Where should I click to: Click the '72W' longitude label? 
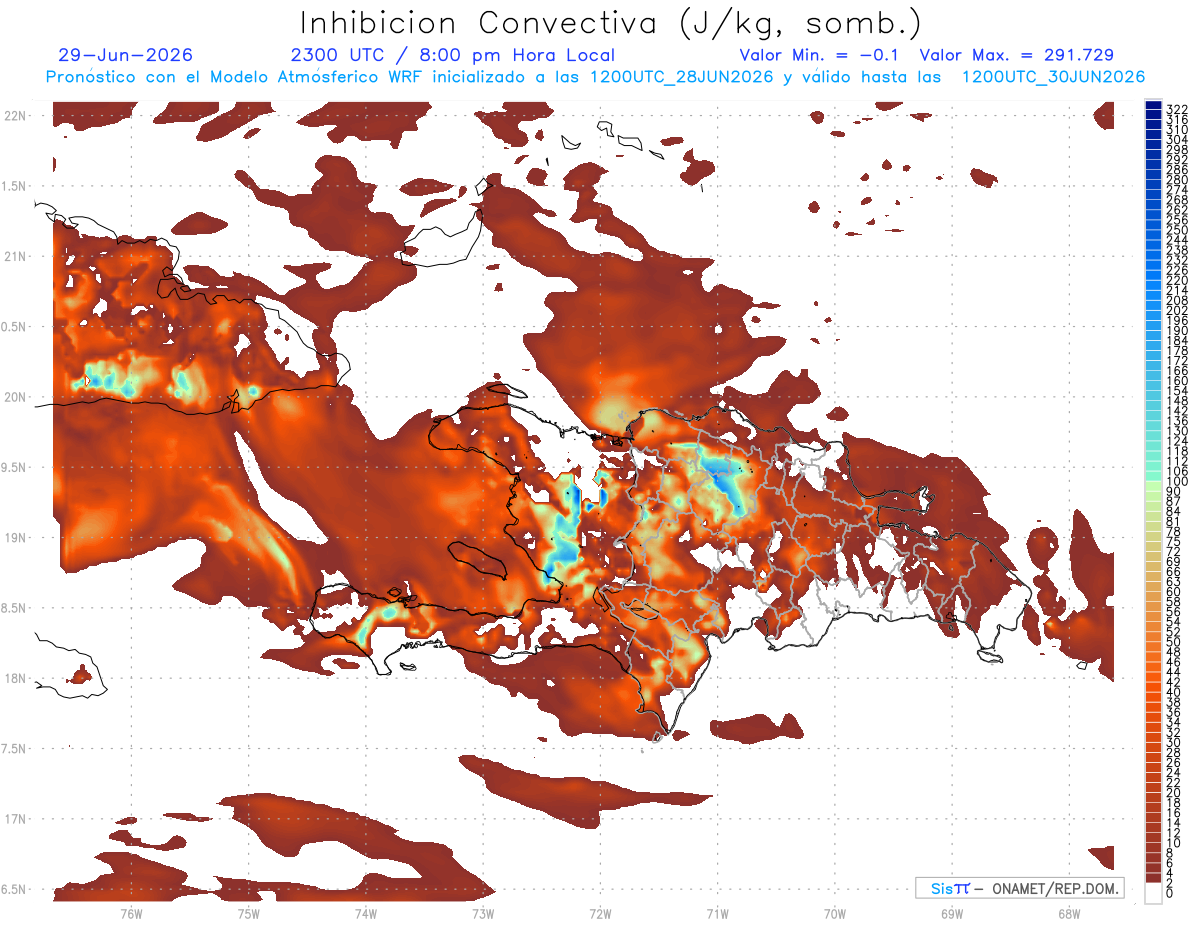(600, 913)
